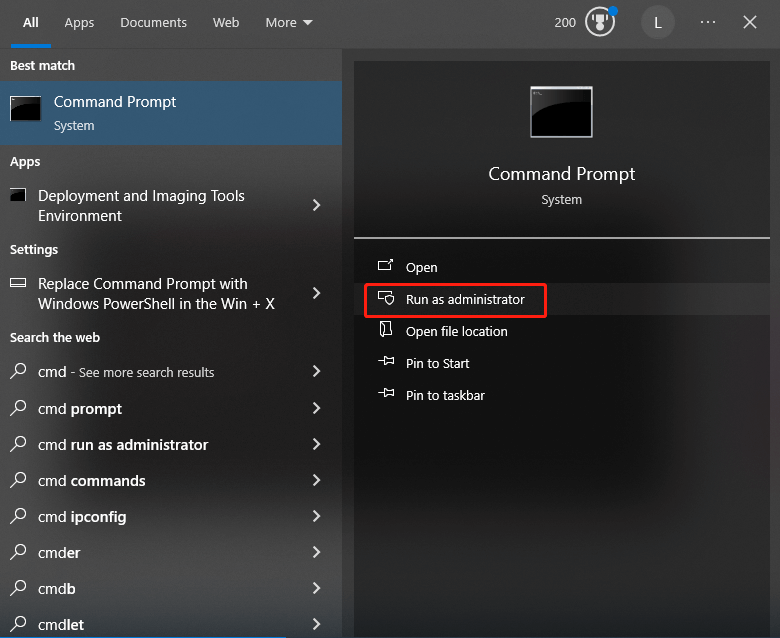Click search icon beside cmder
The image size is (780, 638).
[x=18, y=551]
